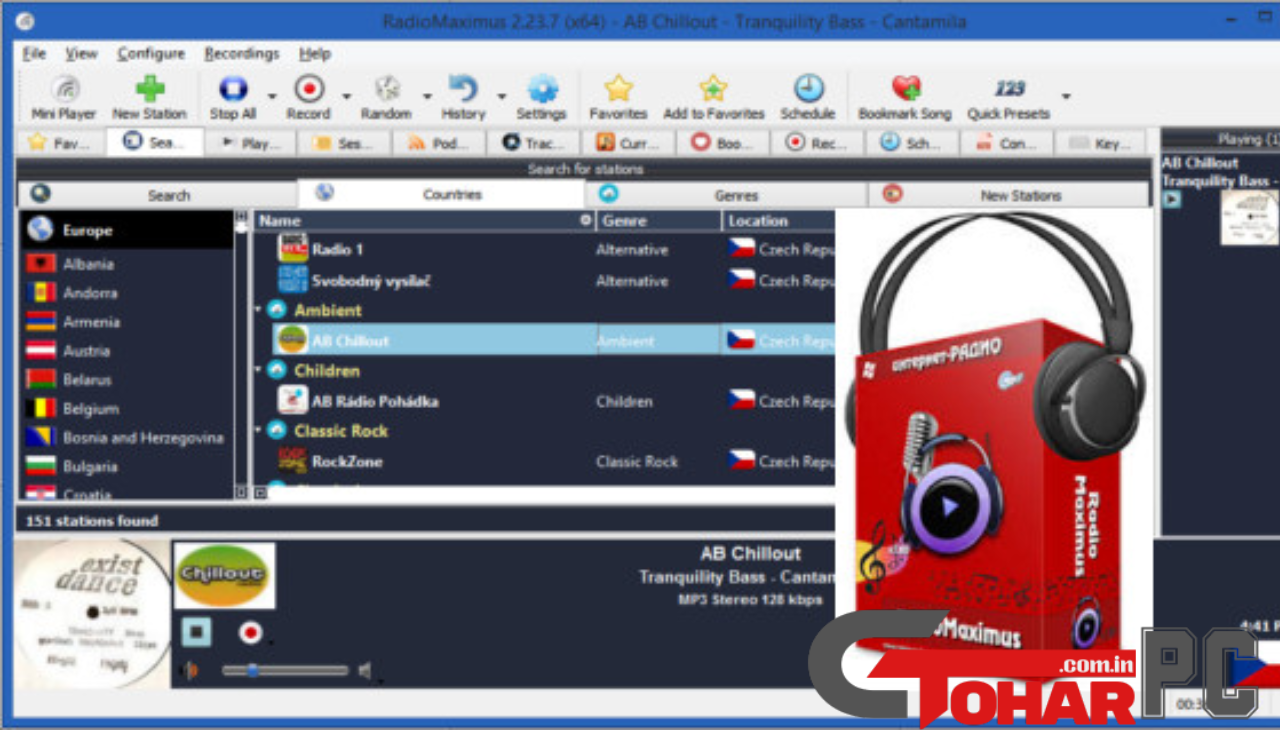The width and height of the screenshot is (1280, 730).
Task: Click the Stop All toolbar button
Action: pyautogui.click(x=232, y=98)
